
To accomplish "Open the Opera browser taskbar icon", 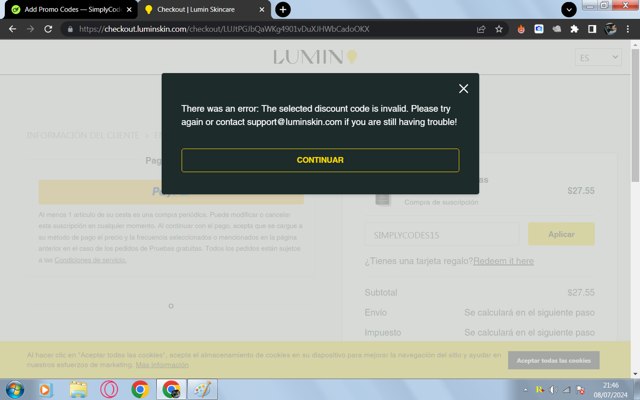I will [x=109, y=389].
